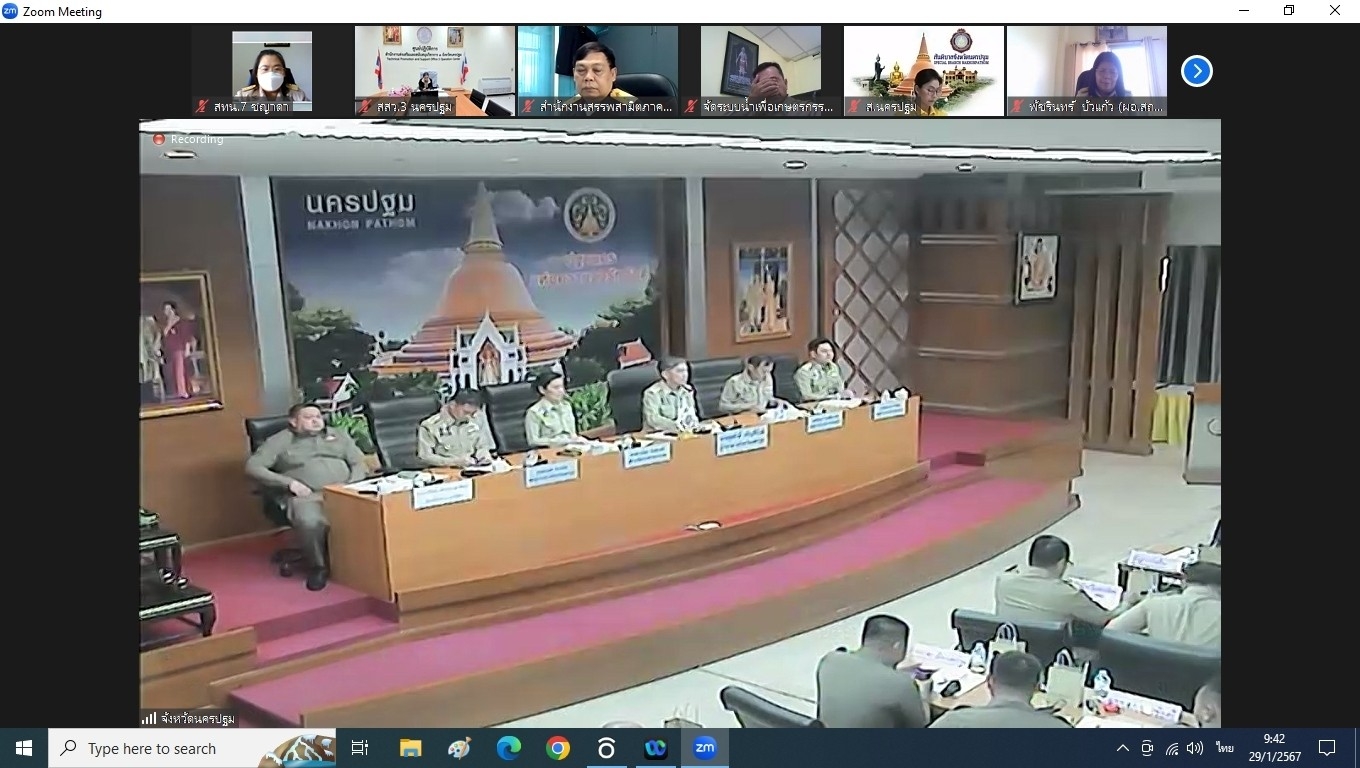Viewport: 1360px width, 768px height.
Task: Click muted mic icon of พัชรินทร์ บัวแก้ว
Action: tap(1018, 106)
